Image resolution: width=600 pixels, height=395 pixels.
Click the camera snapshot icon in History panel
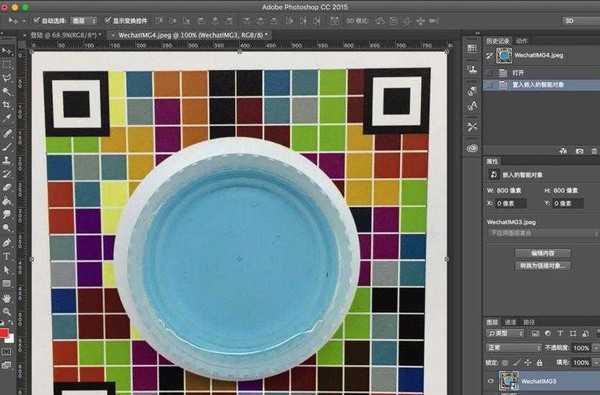click(579, 151)
